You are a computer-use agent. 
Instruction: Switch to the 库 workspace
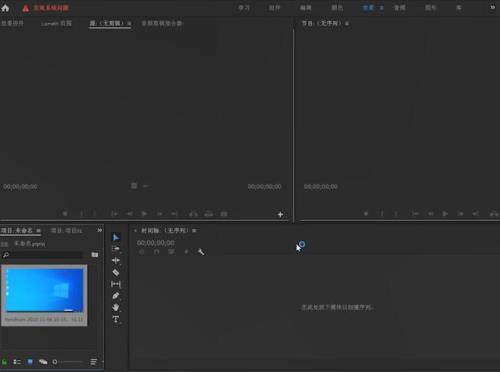(459, 8)
